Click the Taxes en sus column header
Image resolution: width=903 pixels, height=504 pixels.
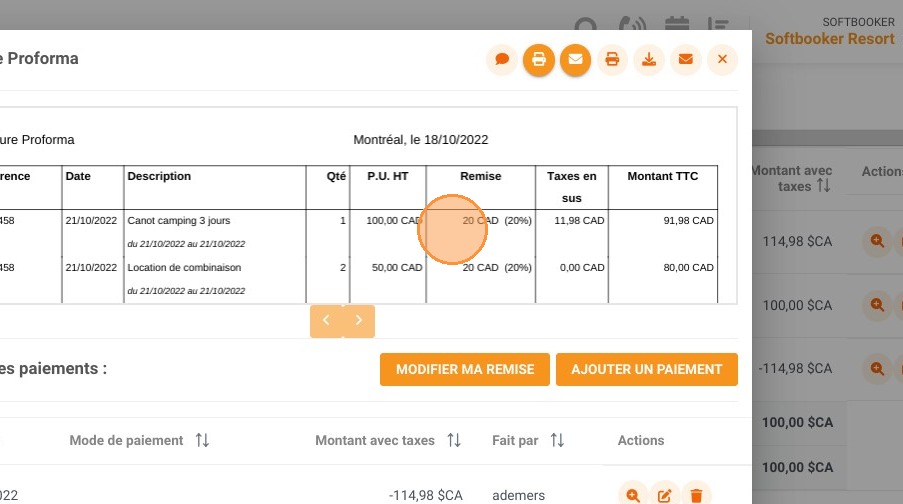[x=571, y=187]
